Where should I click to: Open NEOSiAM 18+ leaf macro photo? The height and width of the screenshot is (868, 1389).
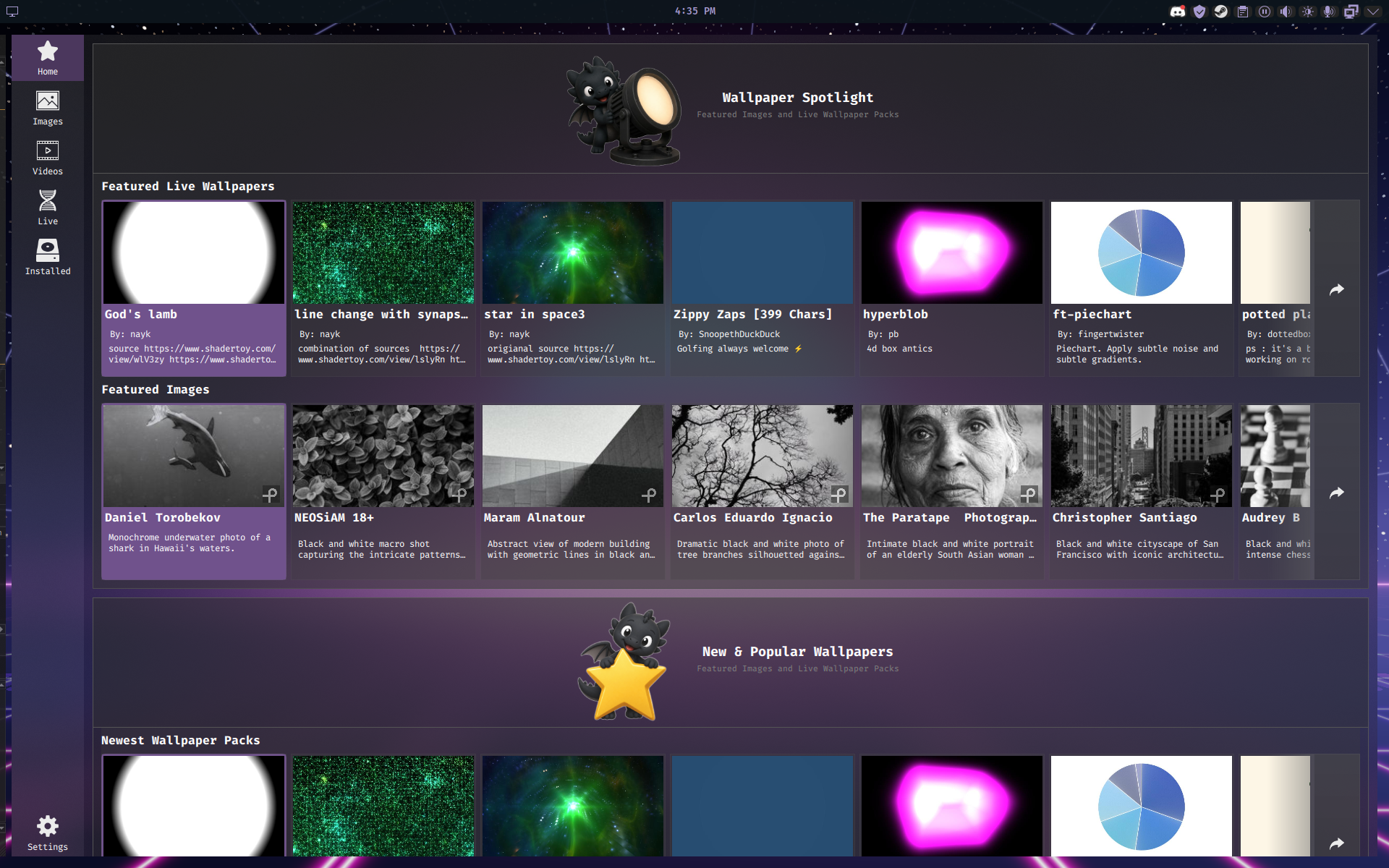coord(383,456)
